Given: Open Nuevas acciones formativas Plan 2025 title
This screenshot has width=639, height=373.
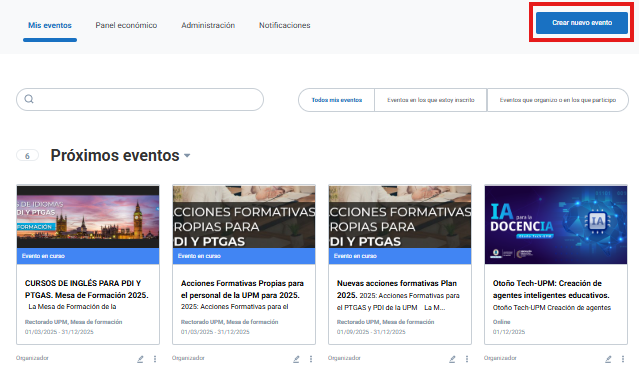Looking at the screenshot, I should click(x=397, y=289).
